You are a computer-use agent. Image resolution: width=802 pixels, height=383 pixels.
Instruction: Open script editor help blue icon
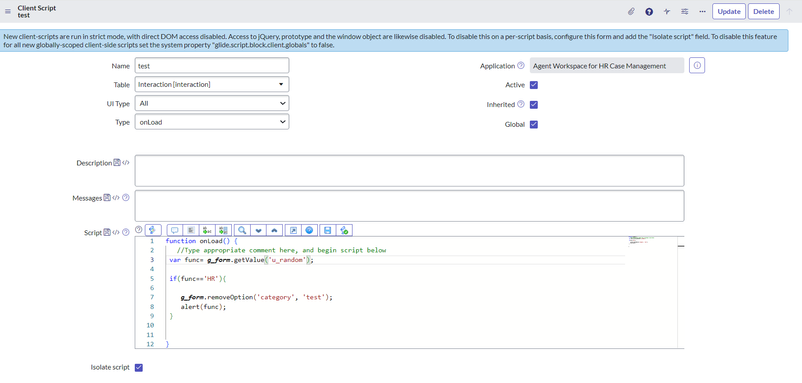click(x=309, y=230)
